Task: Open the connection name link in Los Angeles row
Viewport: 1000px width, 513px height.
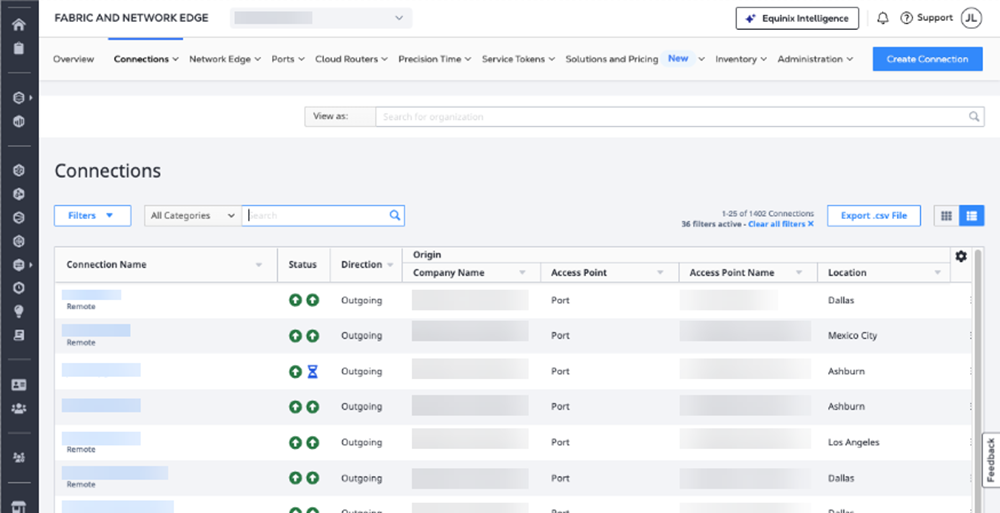Action: pos(101,438)
